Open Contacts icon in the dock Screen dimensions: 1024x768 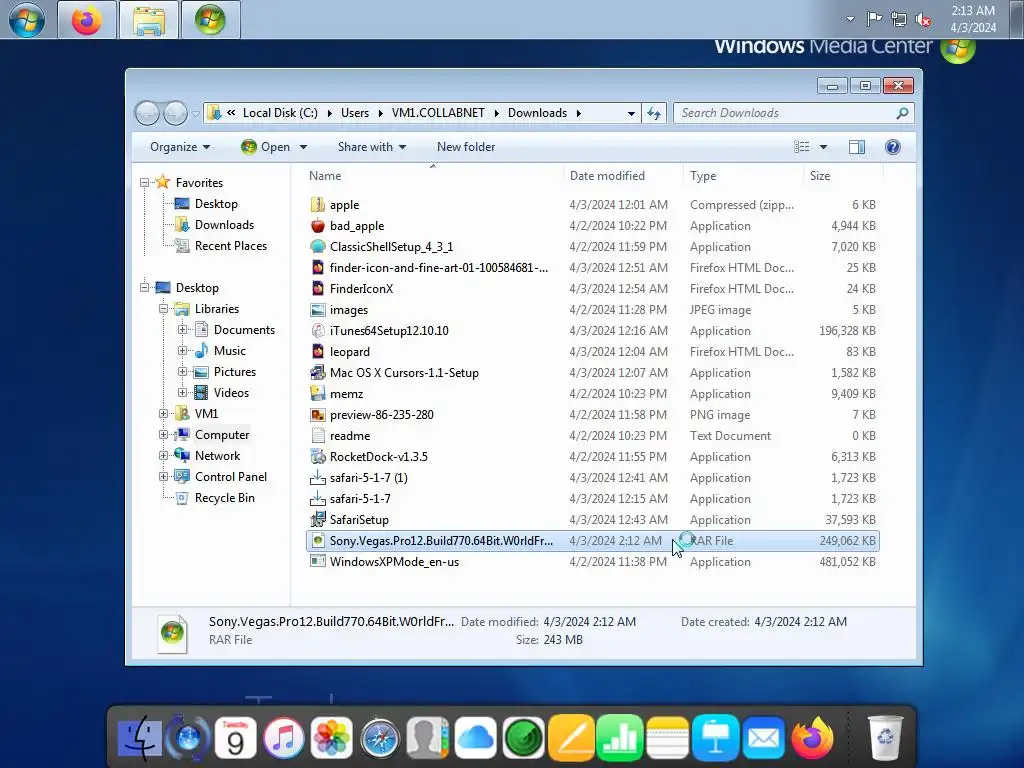pyautogui.click(x=428, y=738)
